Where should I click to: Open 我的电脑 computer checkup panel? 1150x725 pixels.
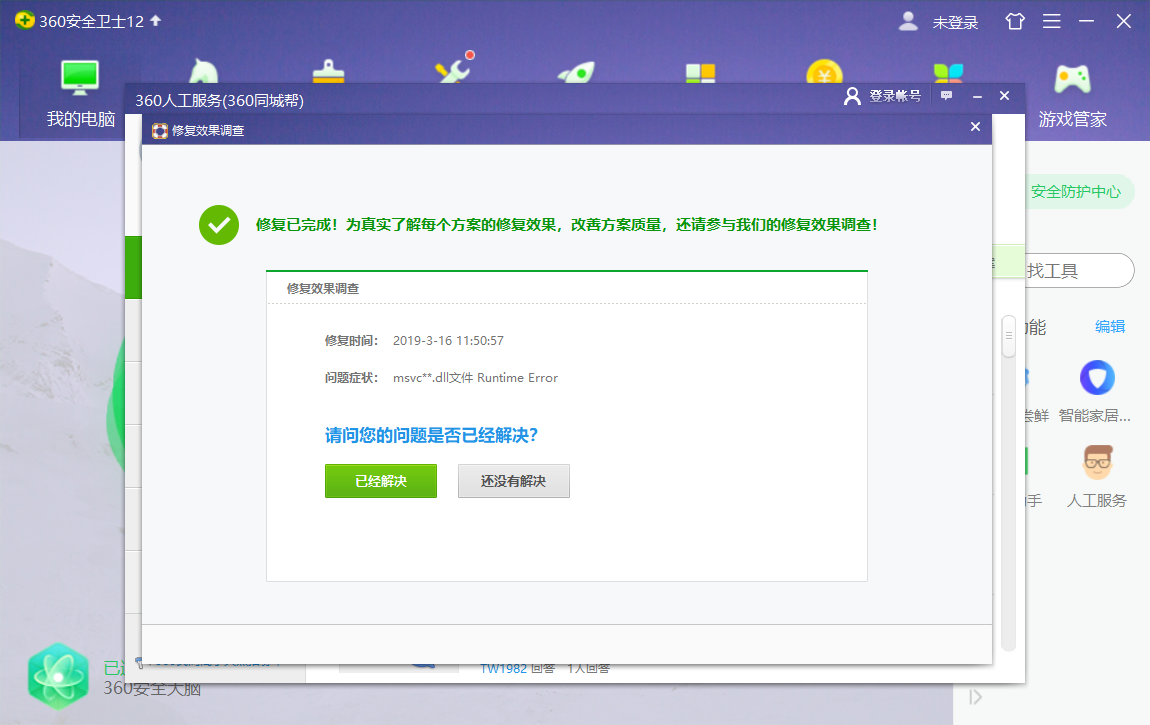79,78
